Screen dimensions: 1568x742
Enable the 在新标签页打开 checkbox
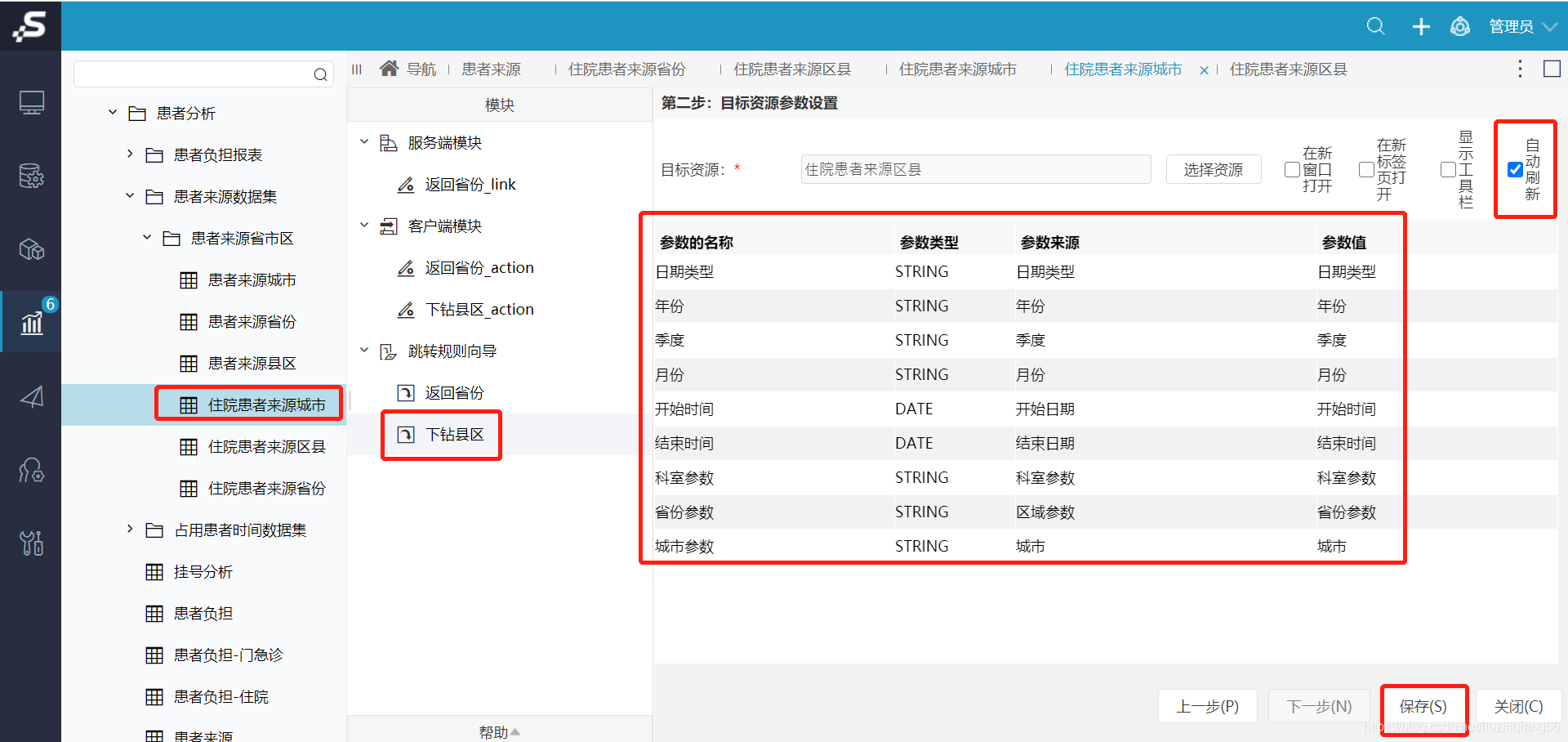click(x=1366, y=170)
